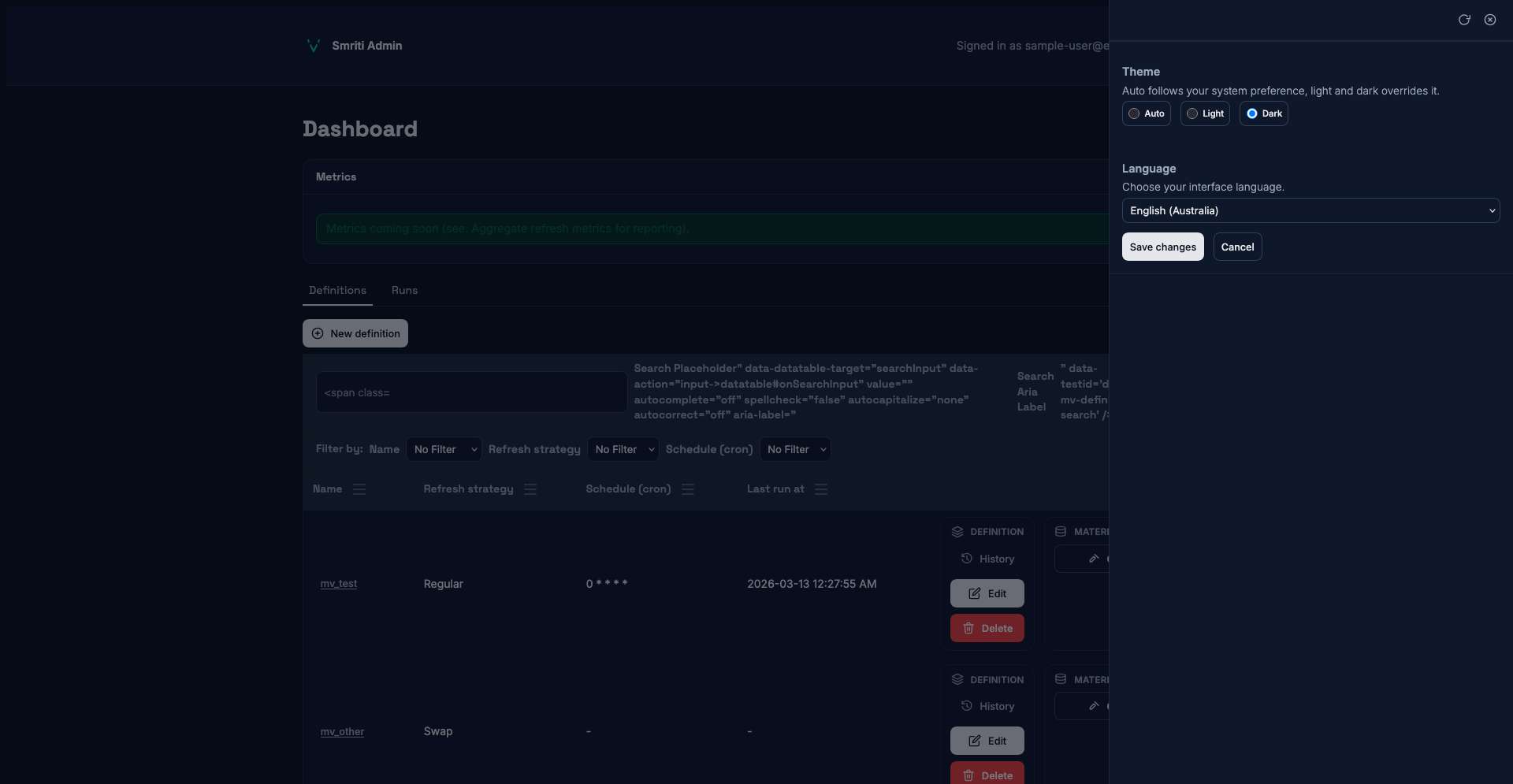
Task: Click History for mv_test definition
Action: tap(987, 559)
